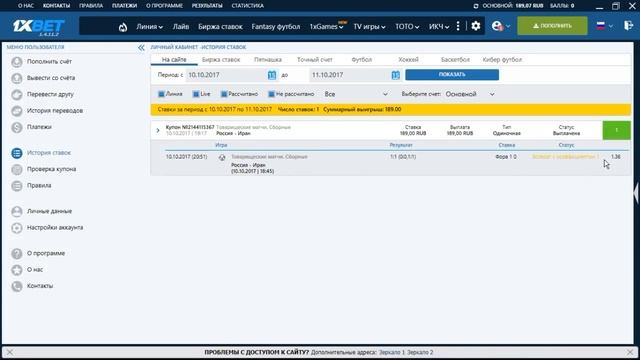The height and width of the screenshot is (360, 640).
Task: Open the Зеркало 2 link
Action: 420,352
